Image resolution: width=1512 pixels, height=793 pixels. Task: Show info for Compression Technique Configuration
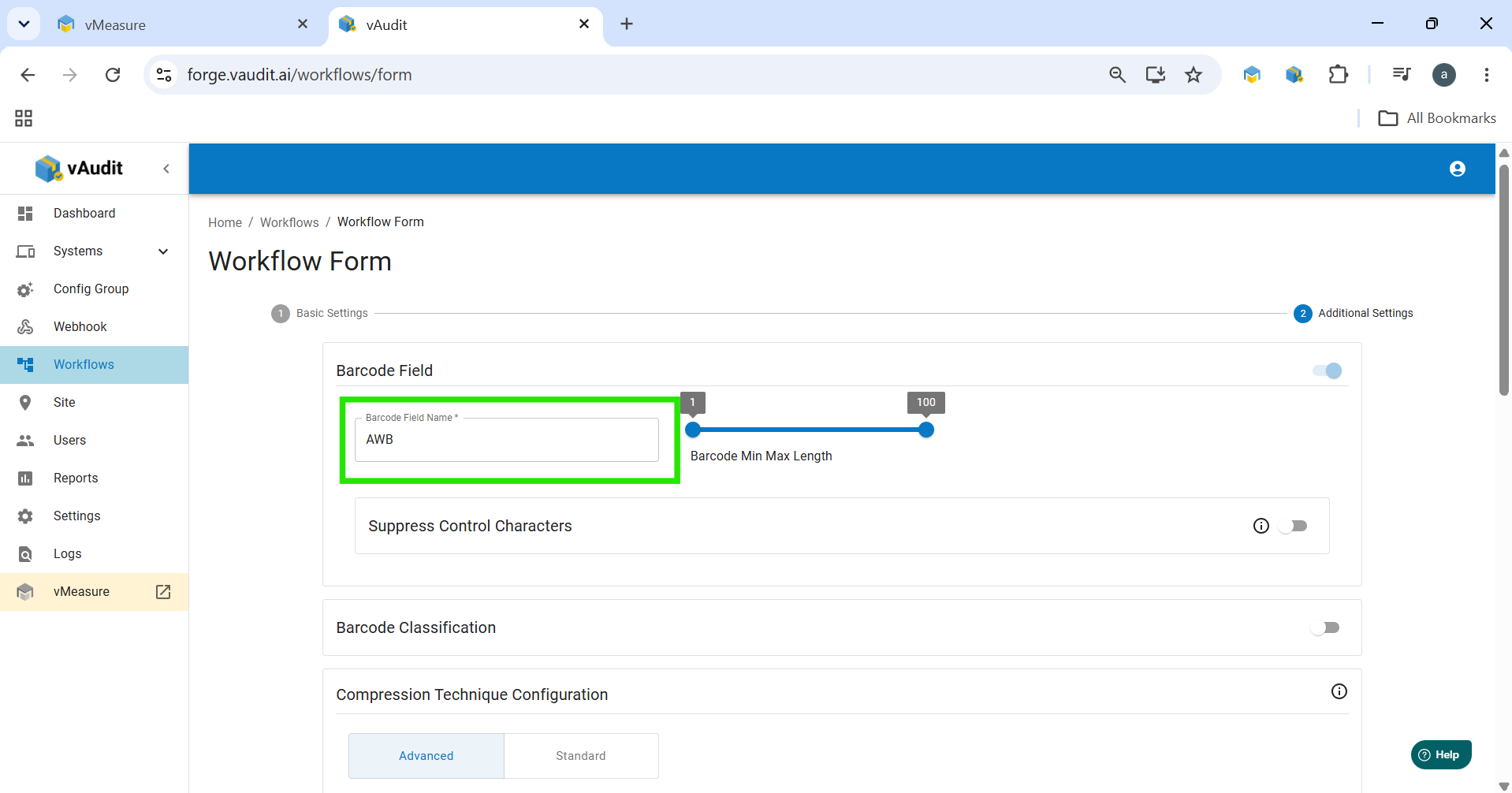(1339, 691)
